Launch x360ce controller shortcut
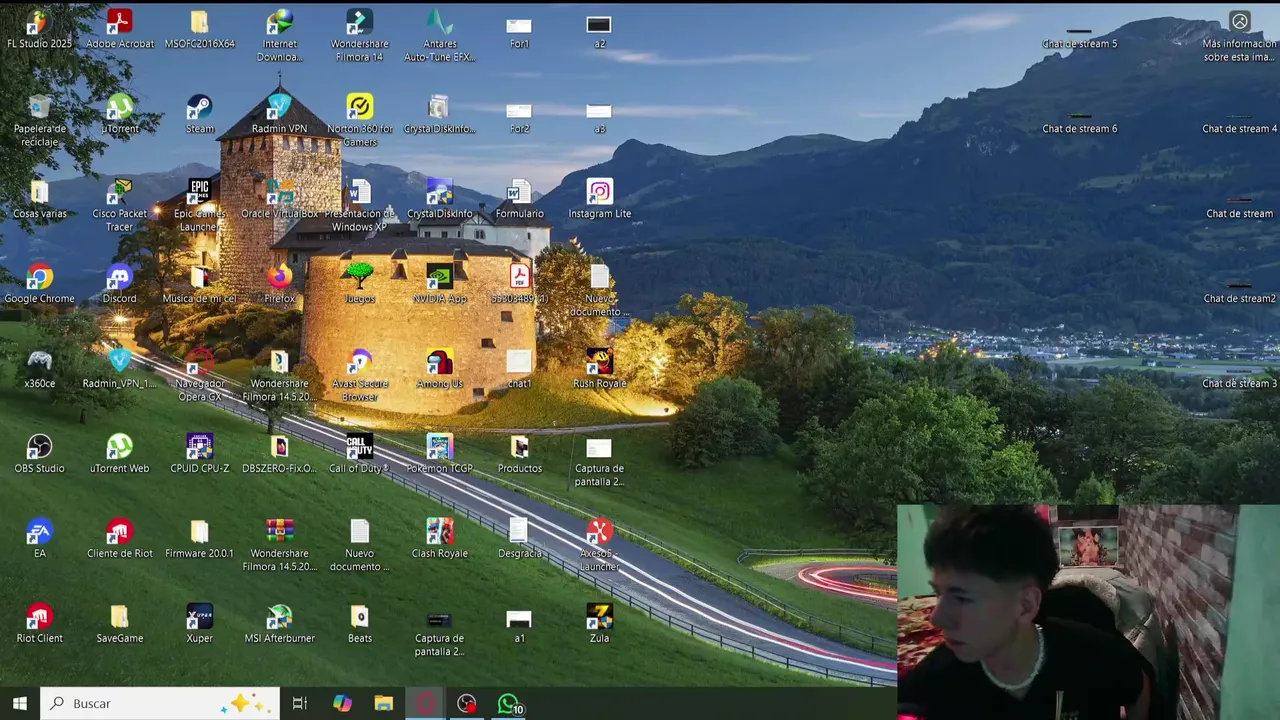1280x720 pixels. click(x=39, y=362)
